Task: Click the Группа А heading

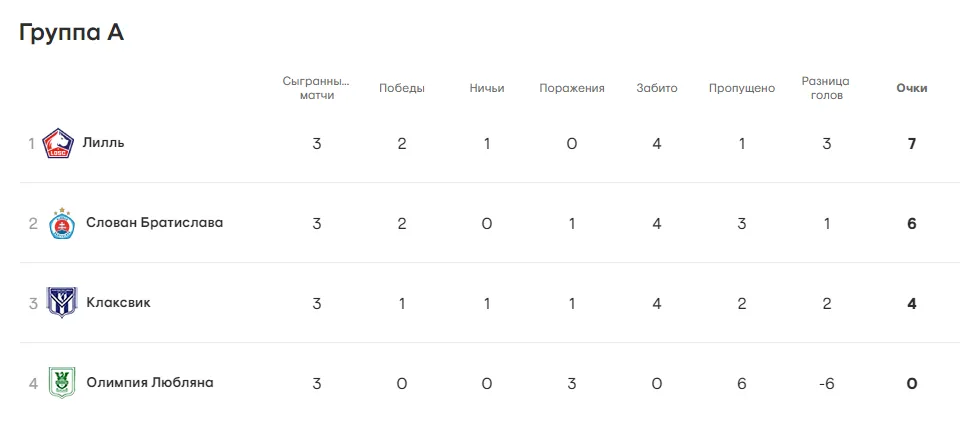Action: point(71,32)
